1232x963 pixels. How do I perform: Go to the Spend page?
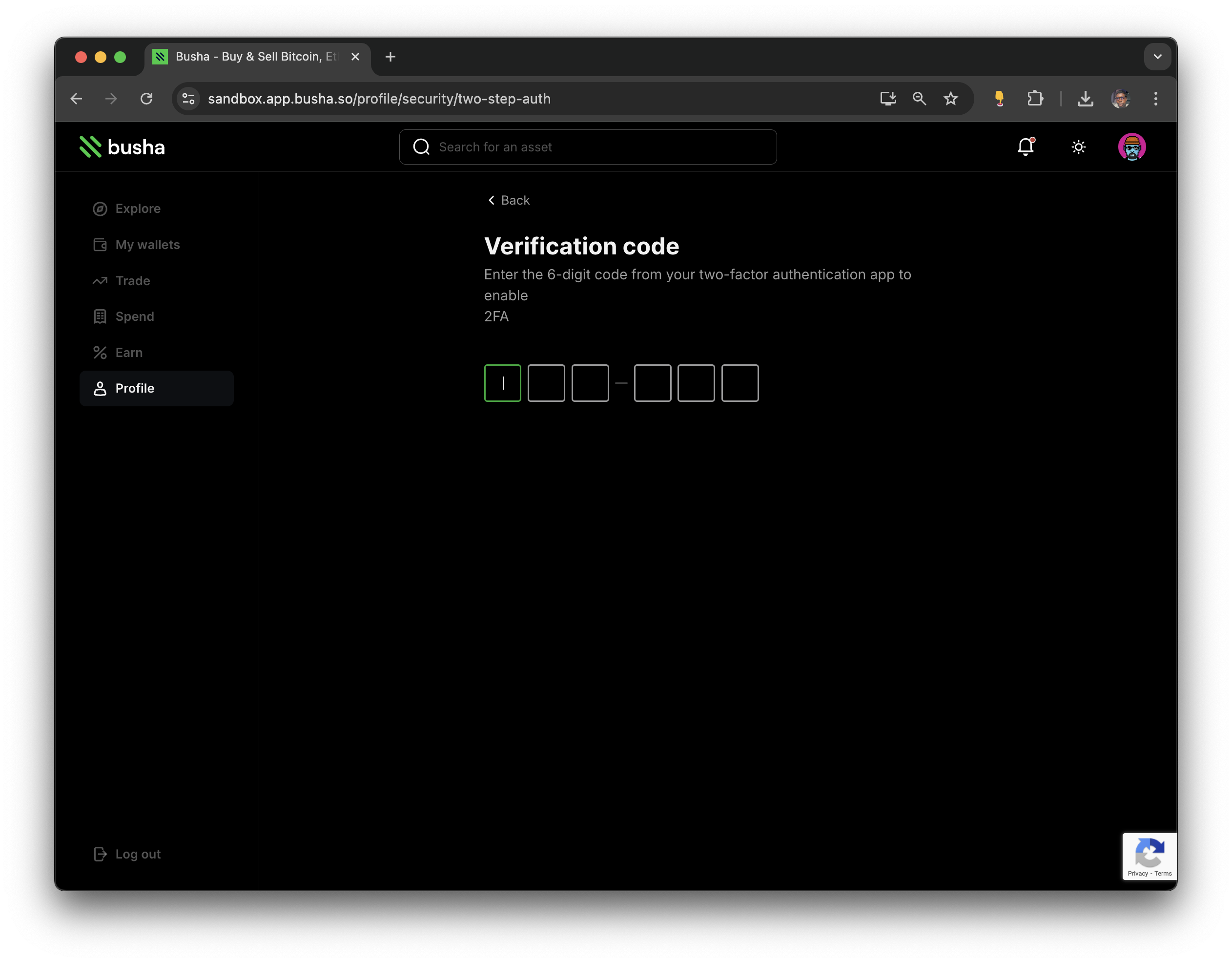tap(134, 316)
